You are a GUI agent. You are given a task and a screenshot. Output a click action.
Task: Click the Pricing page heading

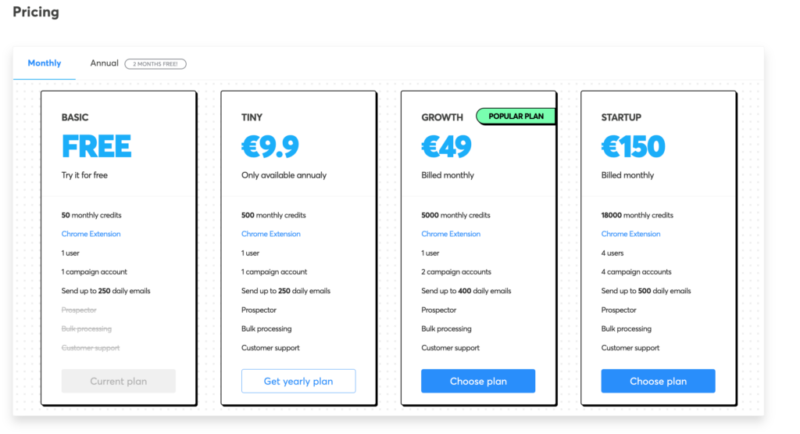pyautogui.click(x=35, y=12)
